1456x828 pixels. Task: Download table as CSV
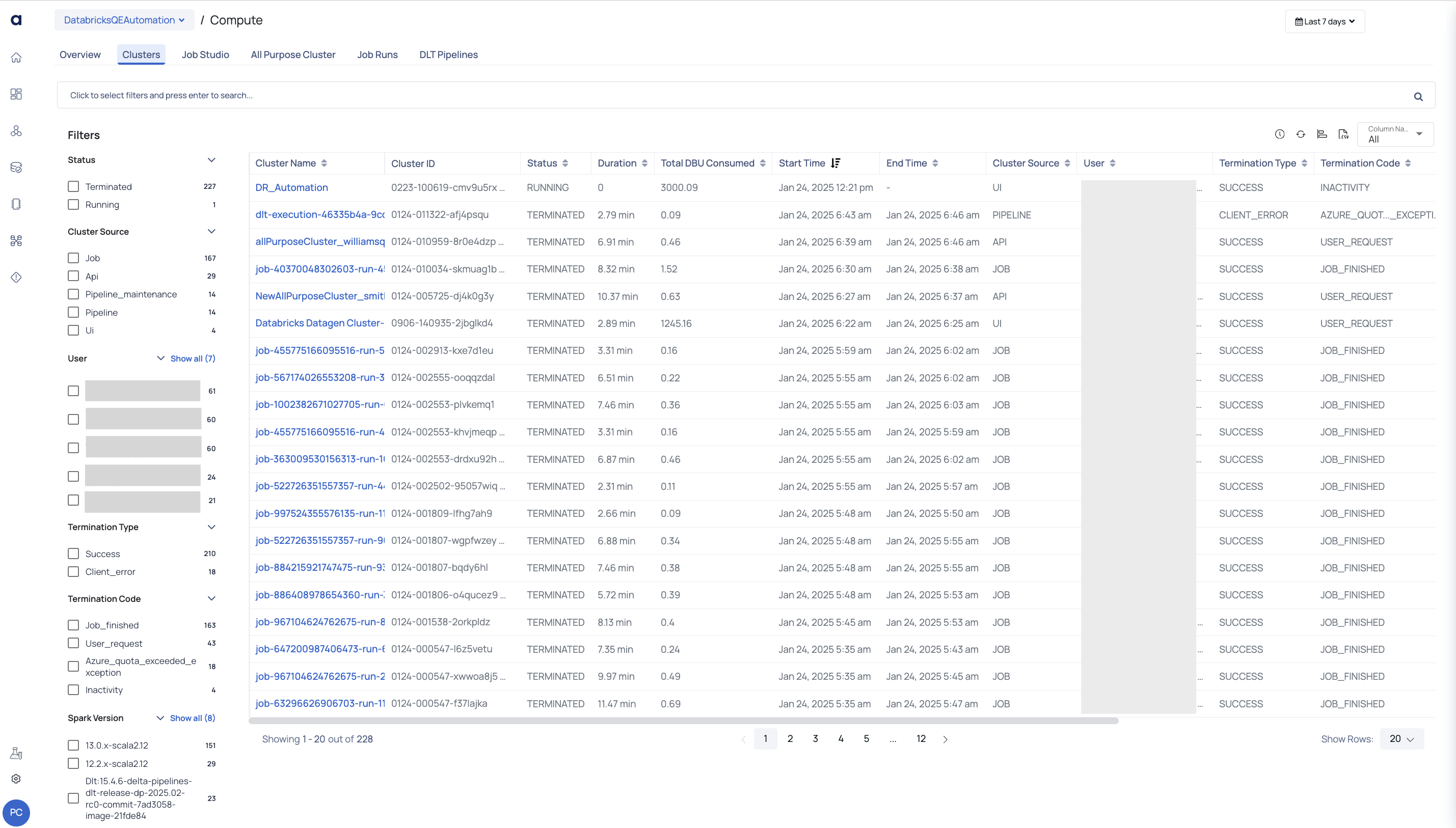(1343, 134)
